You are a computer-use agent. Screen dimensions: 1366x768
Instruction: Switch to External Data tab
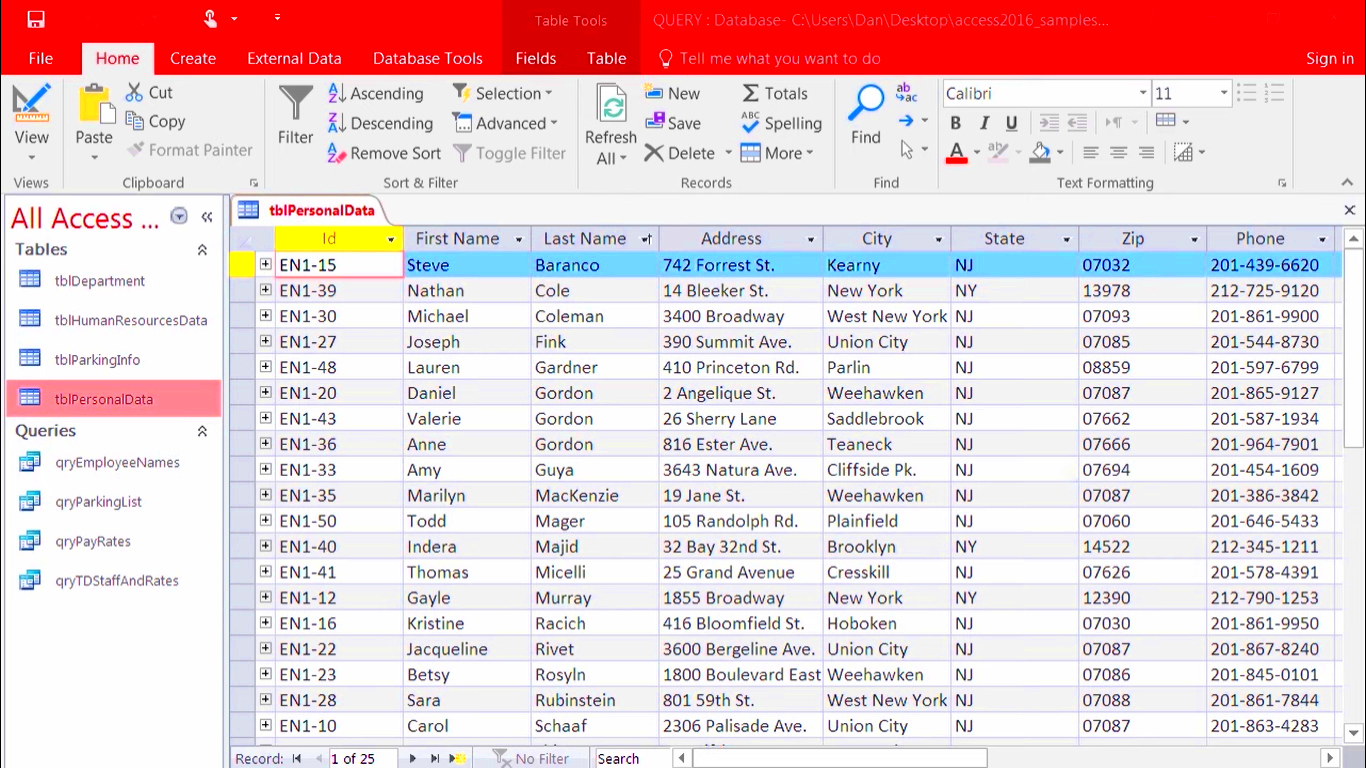click(x=294, y=58)
